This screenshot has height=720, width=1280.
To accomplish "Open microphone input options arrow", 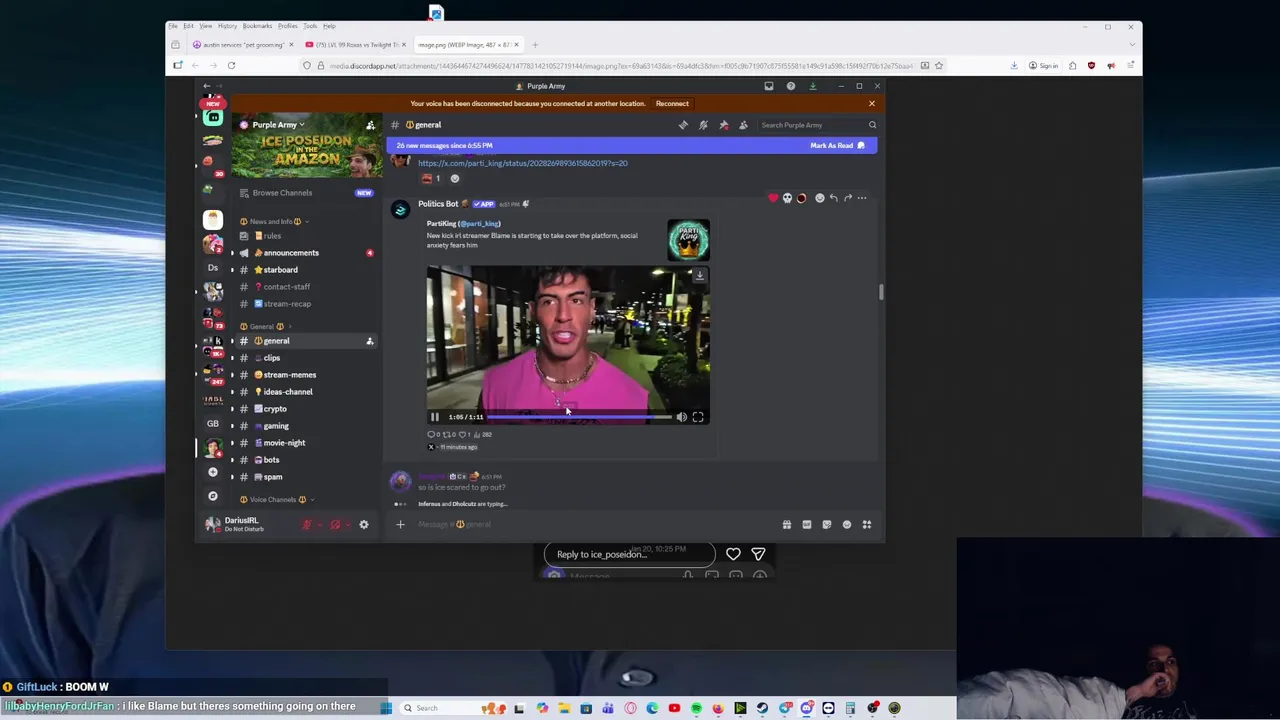I will point(320,524).
